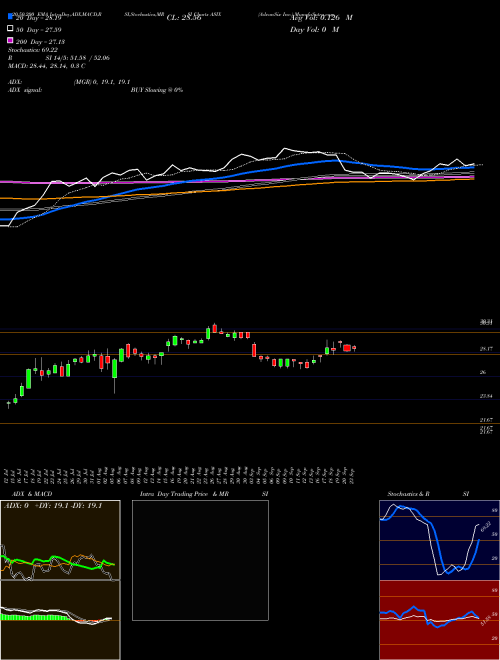Click the red RSI chart panel
The height and width of the screenshot is (660, 500).
tap(439, 620)
